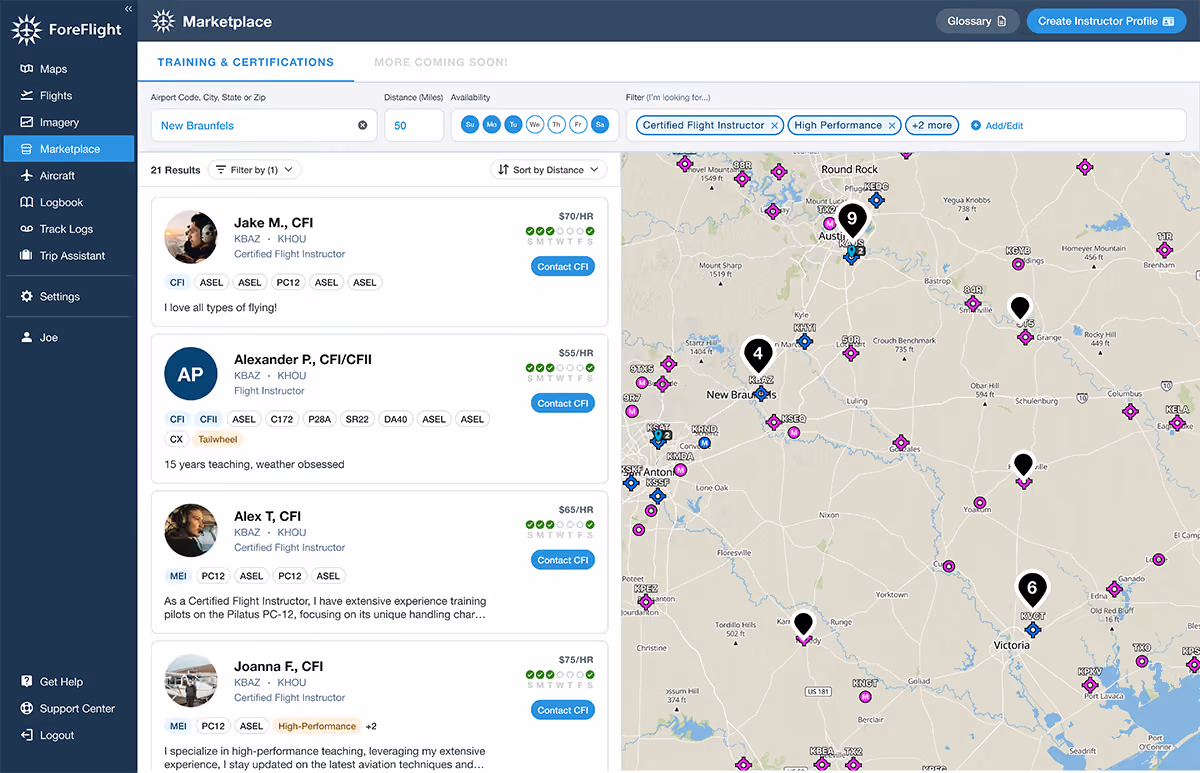Click the Tailwheel tag on Alexander P.
The height and width of the screenshot is (773, 1200).
click(x=218, y=439)
